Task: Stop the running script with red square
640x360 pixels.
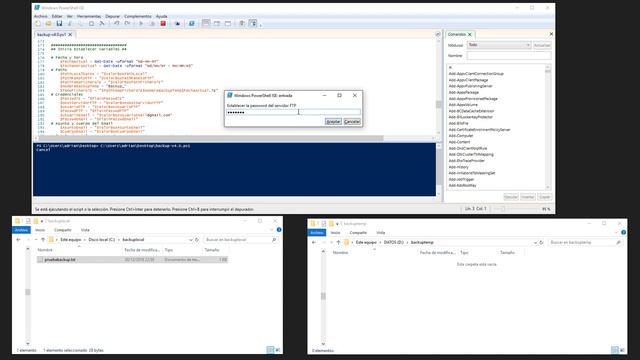Action: 163,24
